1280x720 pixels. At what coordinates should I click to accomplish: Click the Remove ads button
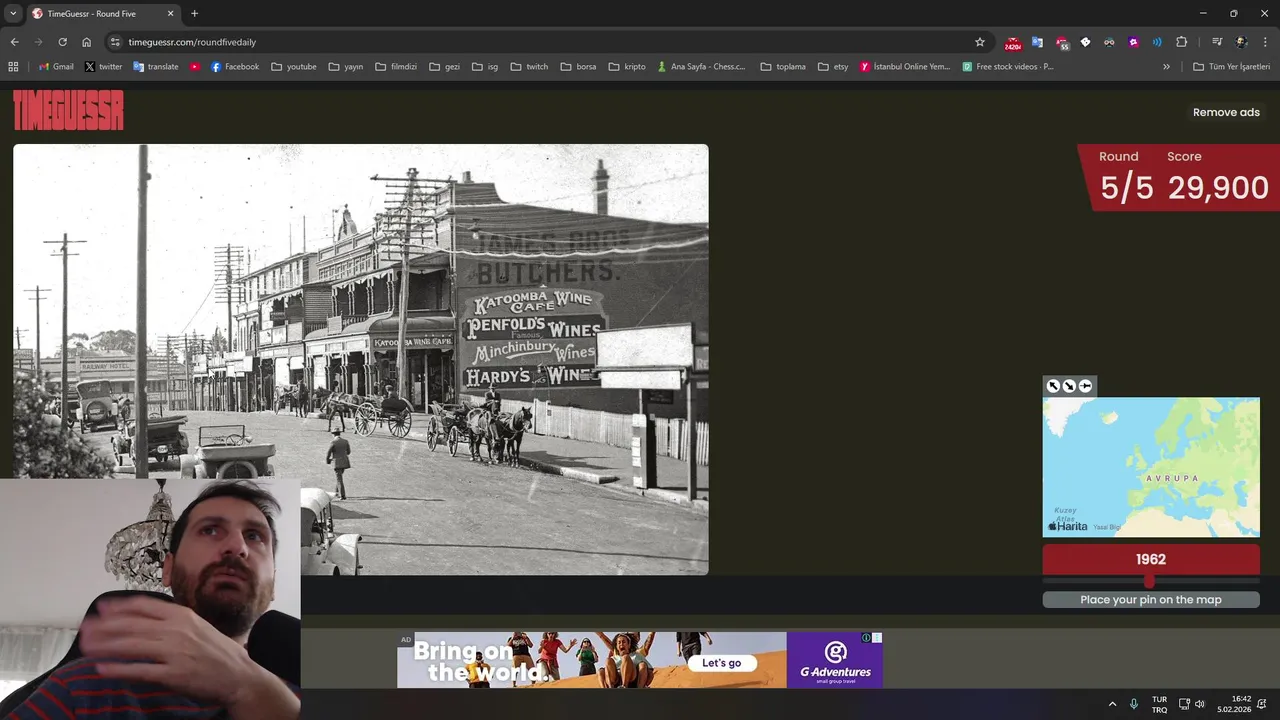1226,112
